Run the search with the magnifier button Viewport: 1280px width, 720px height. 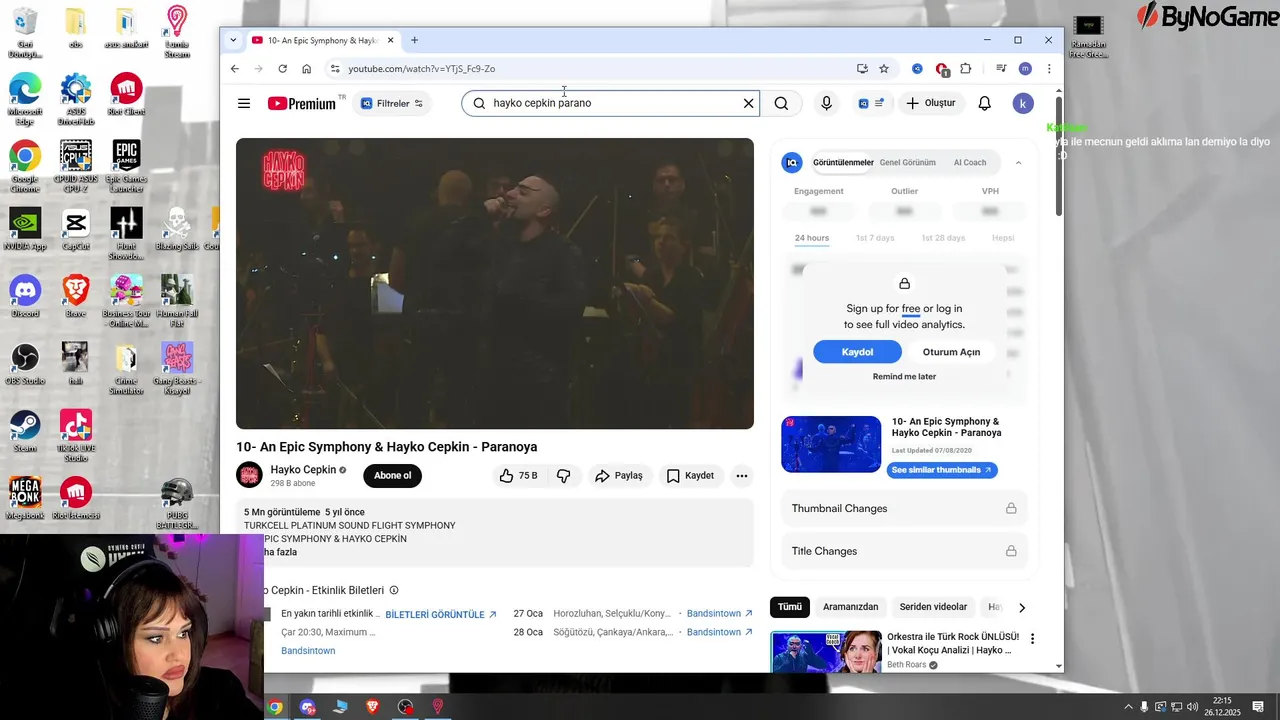point(781,103)
